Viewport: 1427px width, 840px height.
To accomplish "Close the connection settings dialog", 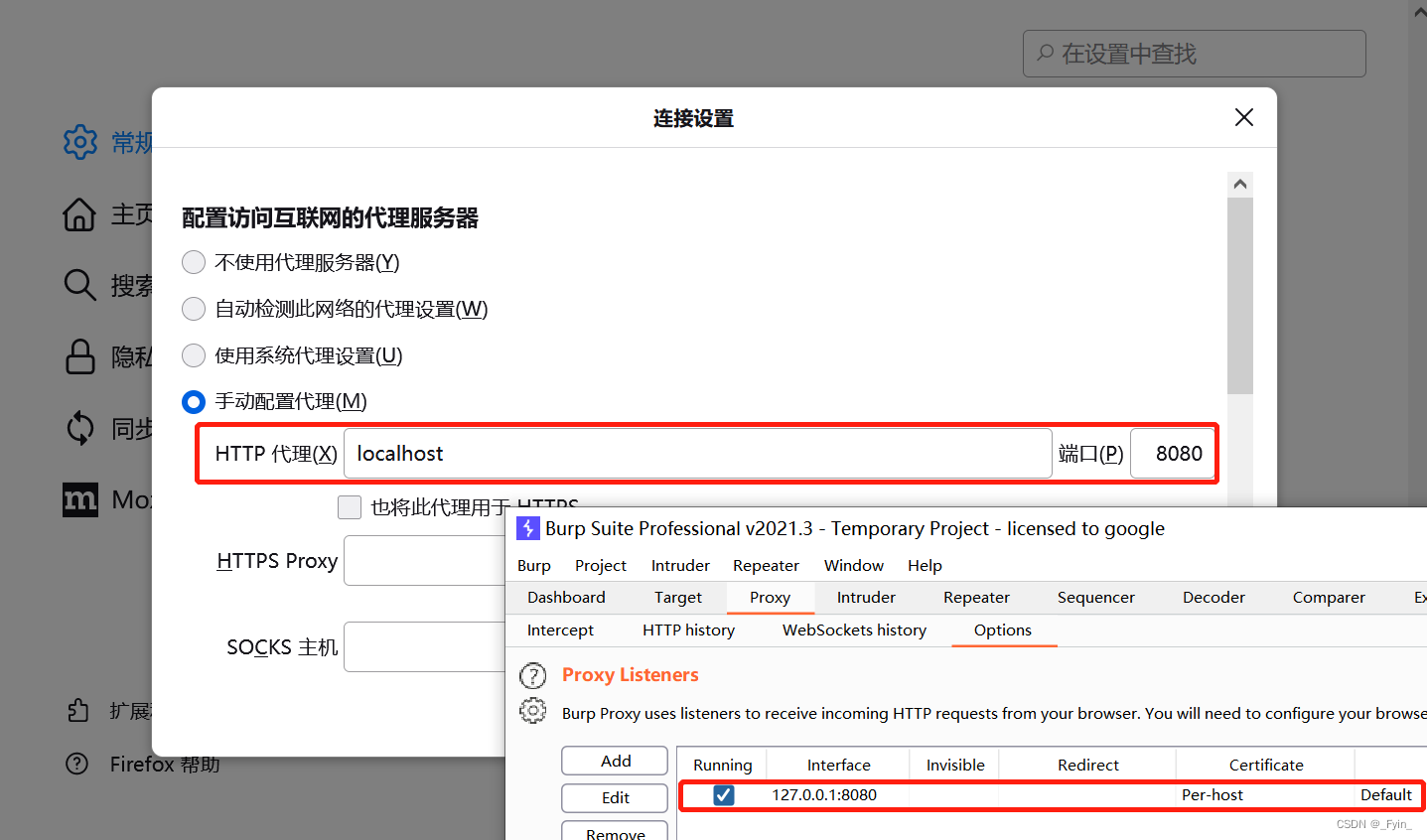I will [x=1243, y=117].
